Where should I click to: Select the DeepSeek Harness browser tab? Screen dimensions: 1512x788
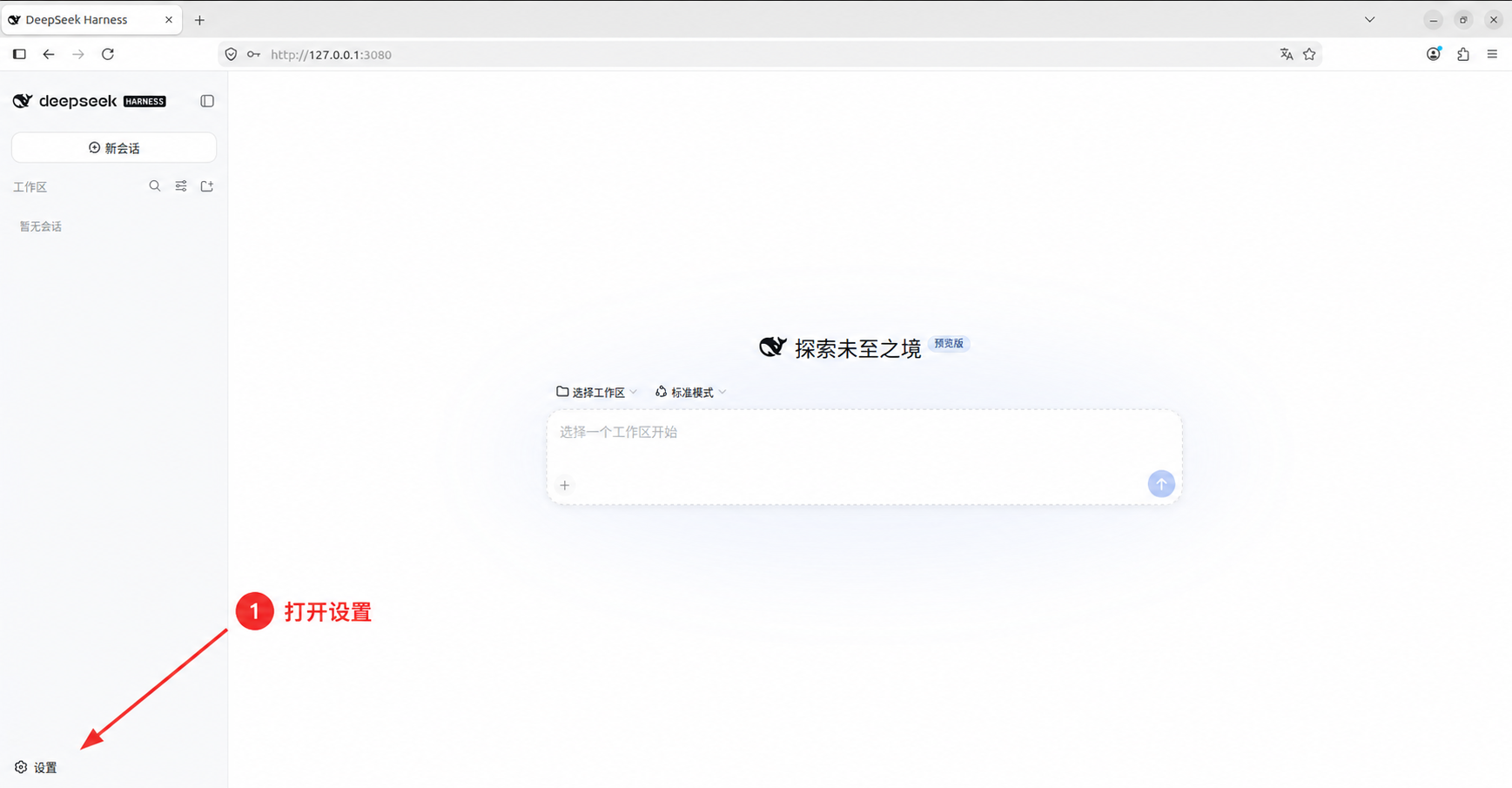coord(91,19)
